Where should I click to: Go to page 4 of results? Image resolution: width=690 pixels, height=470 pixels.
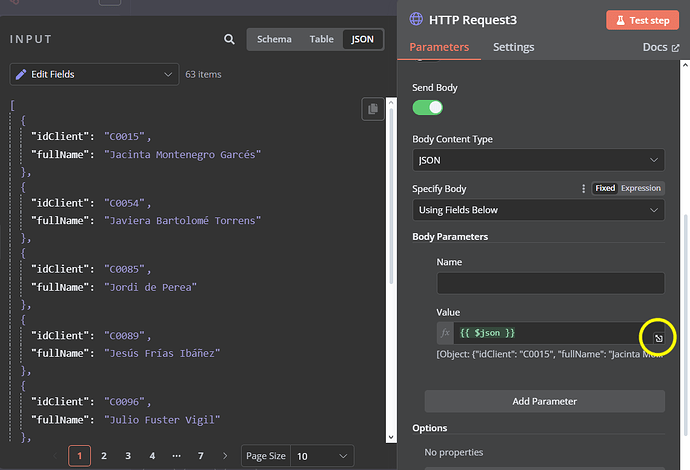coord(152,456)
